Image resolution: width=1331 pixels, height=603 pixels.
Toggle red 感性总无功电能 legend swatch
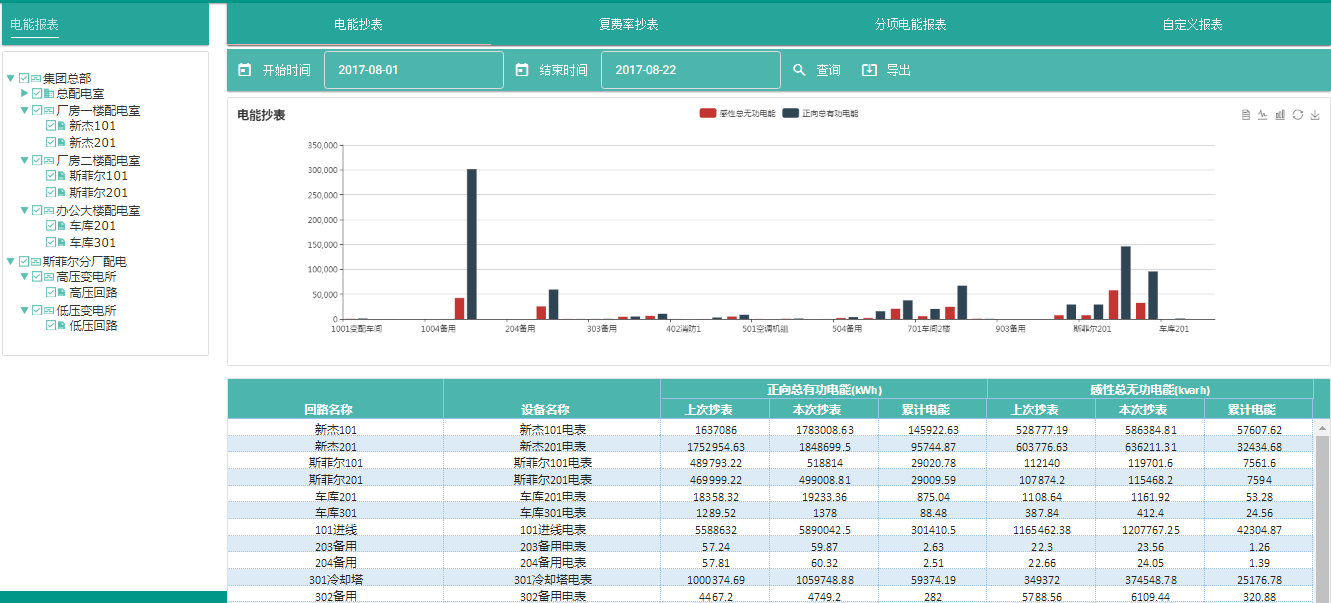(x=708, y=114)
